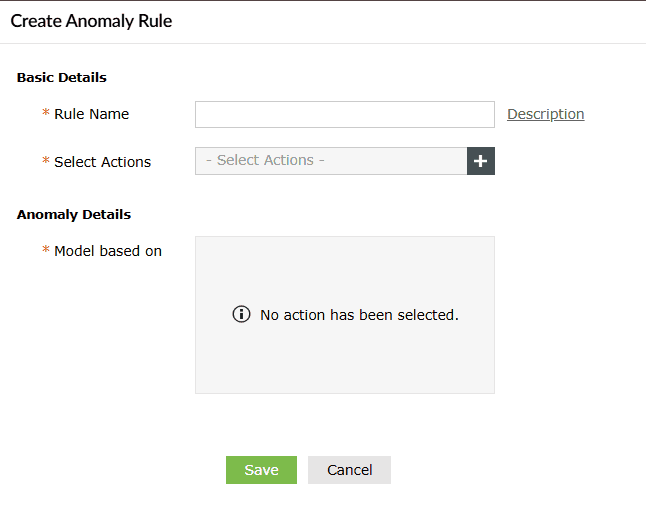Click the Model based on label

coord(108,251)
